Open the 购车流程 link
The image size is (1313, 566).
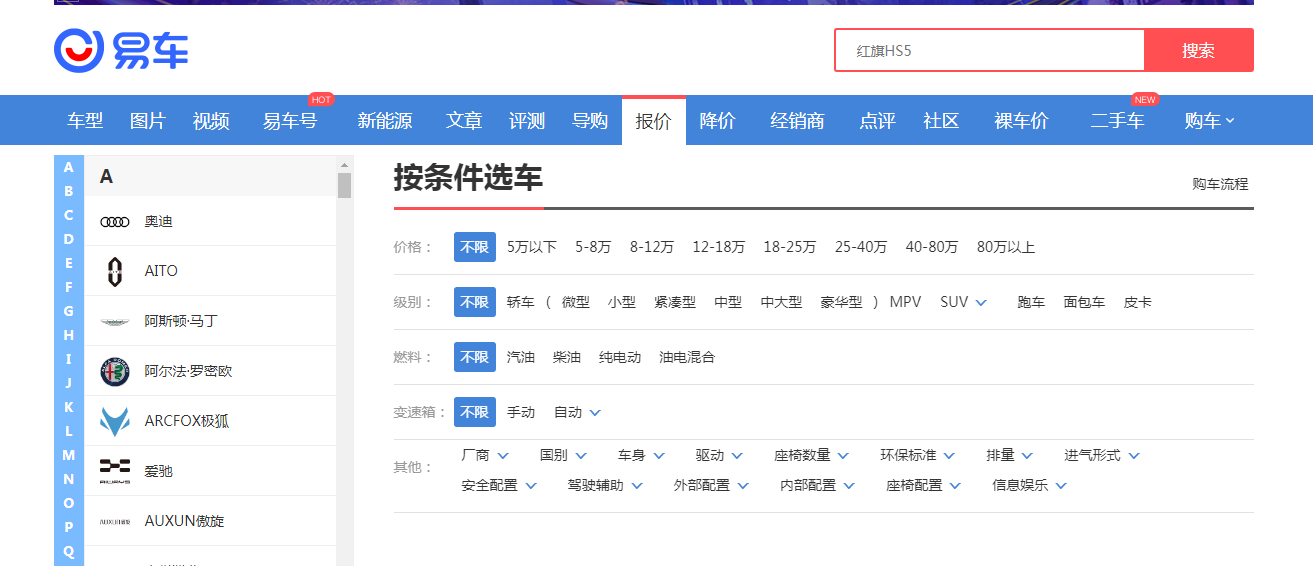(x=1220, y=184)
